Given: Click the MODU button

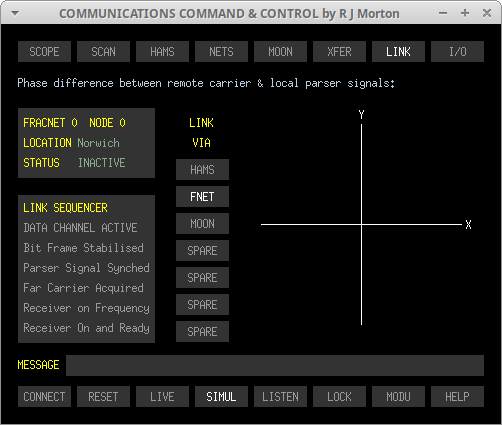Looking at the screenshot, I should (x=398, y=397).
